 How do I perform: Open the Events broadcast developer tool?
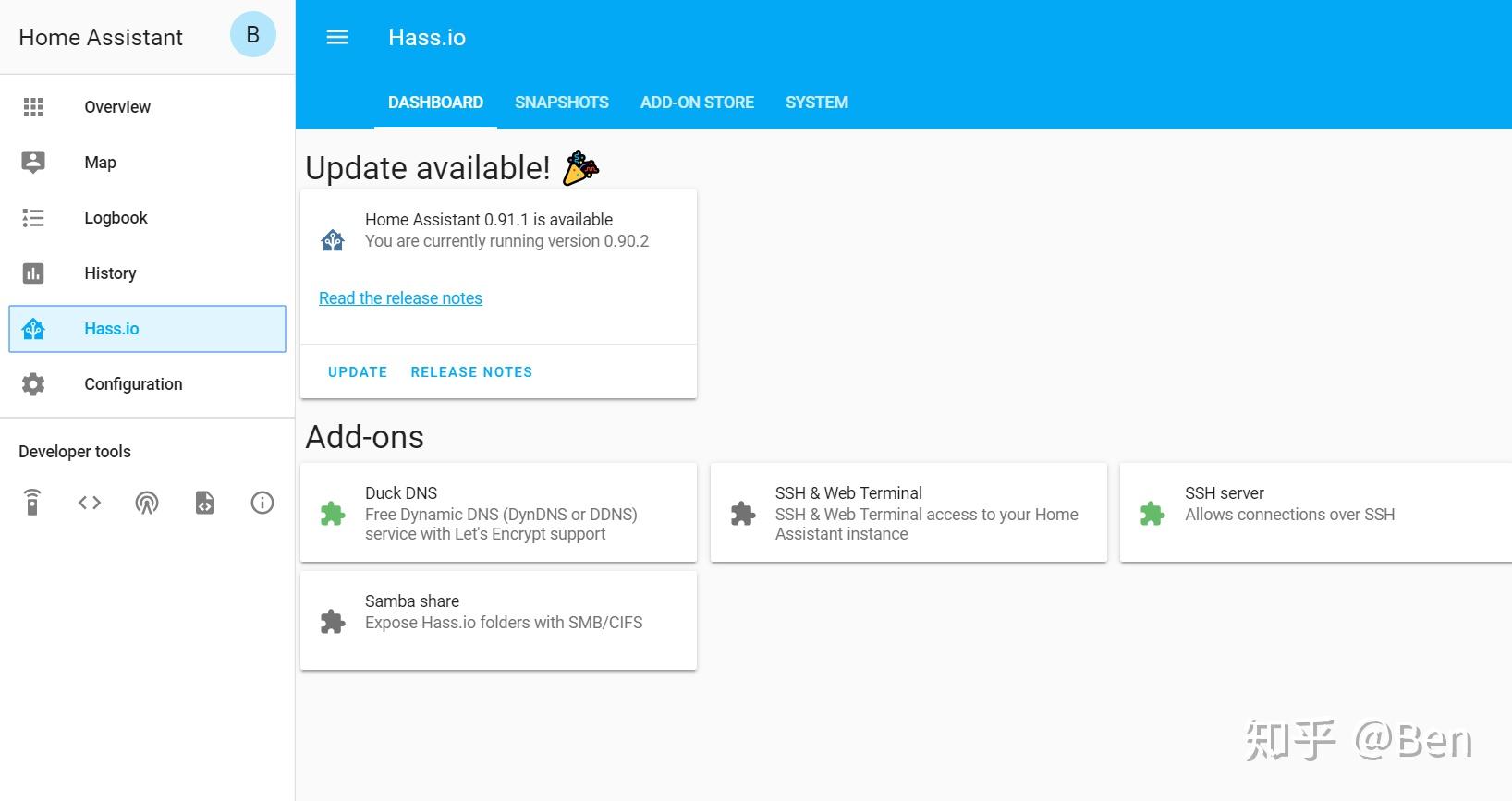coord(147,503)
